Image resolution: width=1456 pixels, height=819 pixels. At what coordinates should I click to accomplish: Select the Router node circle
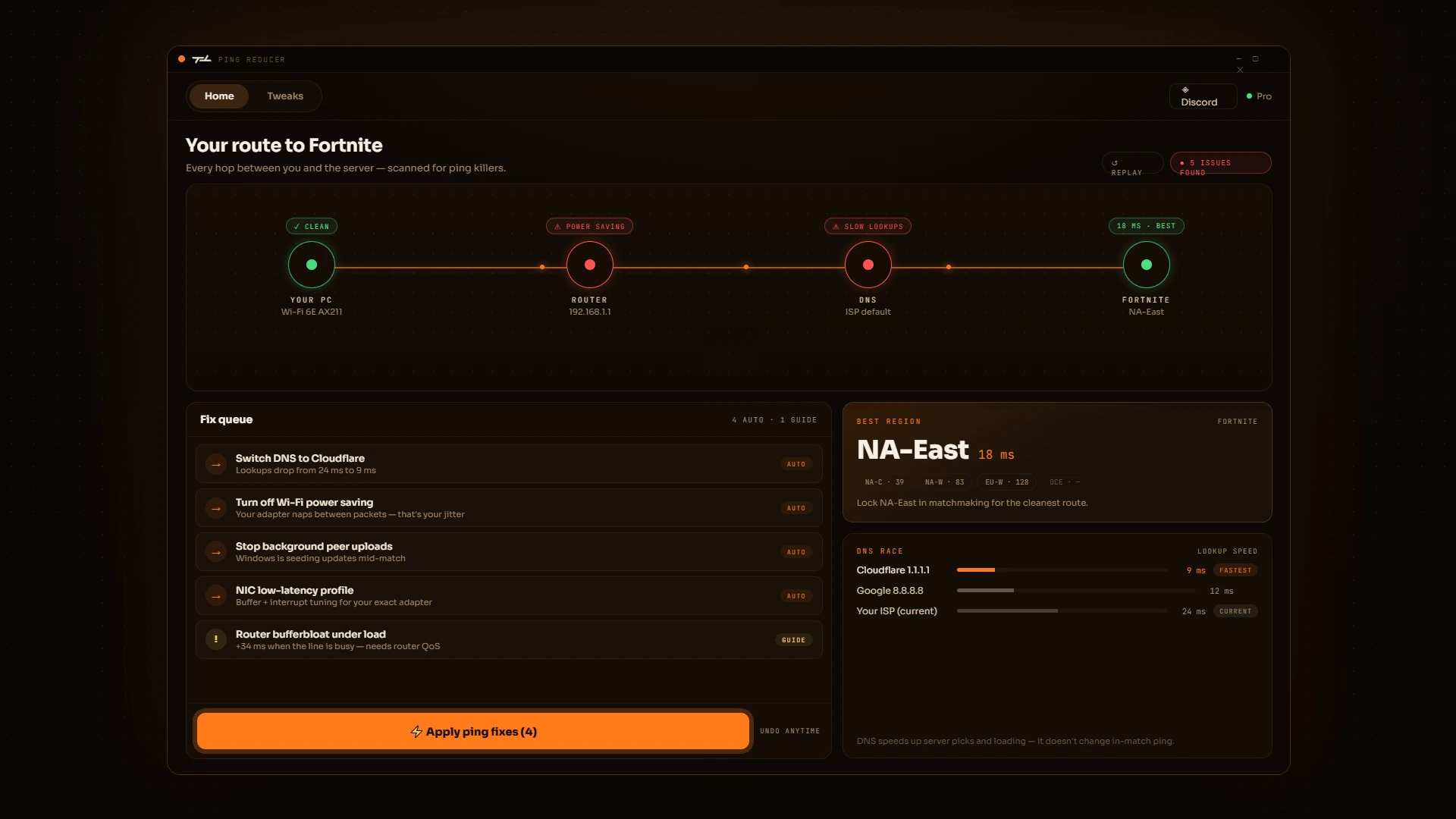(590, 265)
